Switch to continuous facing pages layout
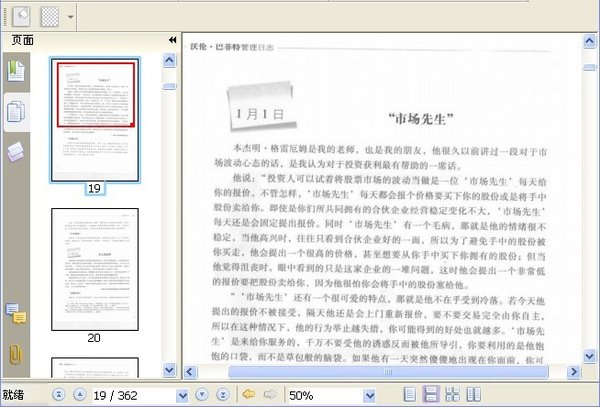 [x=453, y=394]
